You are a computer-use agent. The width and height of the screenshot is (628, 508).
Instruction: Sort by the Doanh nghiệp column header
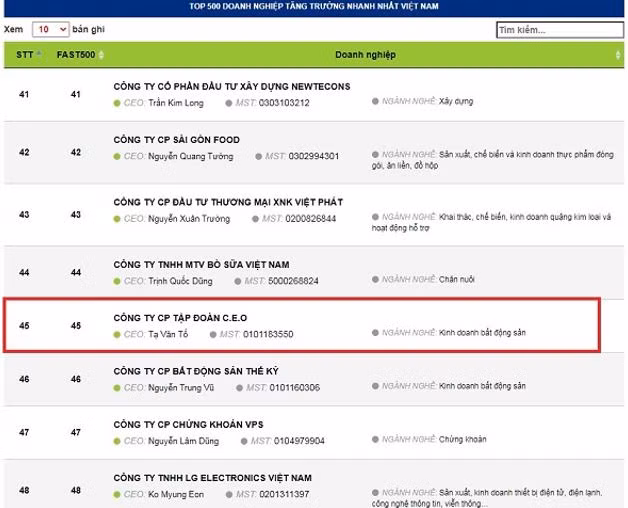(365, 54)
